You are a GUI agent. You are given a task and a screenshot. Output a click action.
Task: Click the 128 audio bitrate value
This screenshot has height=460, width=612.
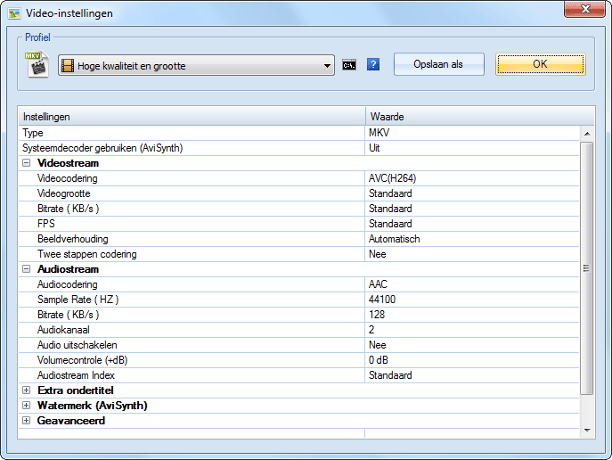point(377,315)
